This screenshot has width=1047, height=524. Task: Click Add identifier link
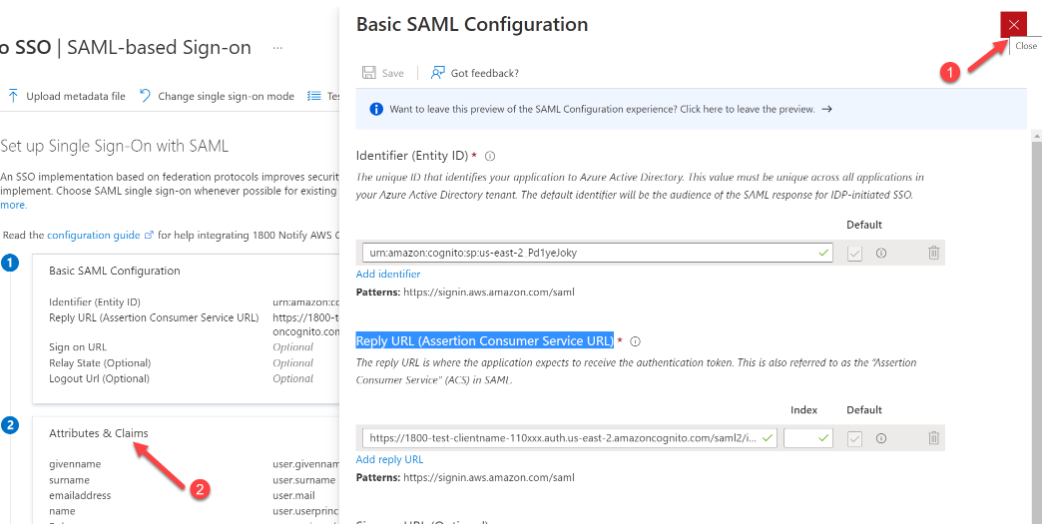(x=388, y=274)
